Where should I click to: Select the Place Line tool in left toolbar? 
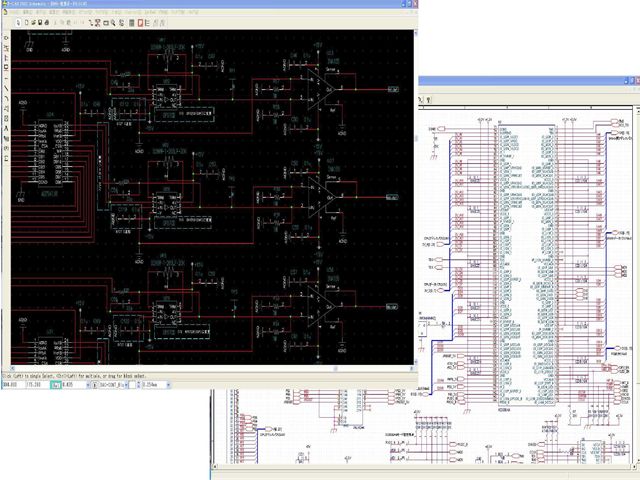[x=6, y=88]
